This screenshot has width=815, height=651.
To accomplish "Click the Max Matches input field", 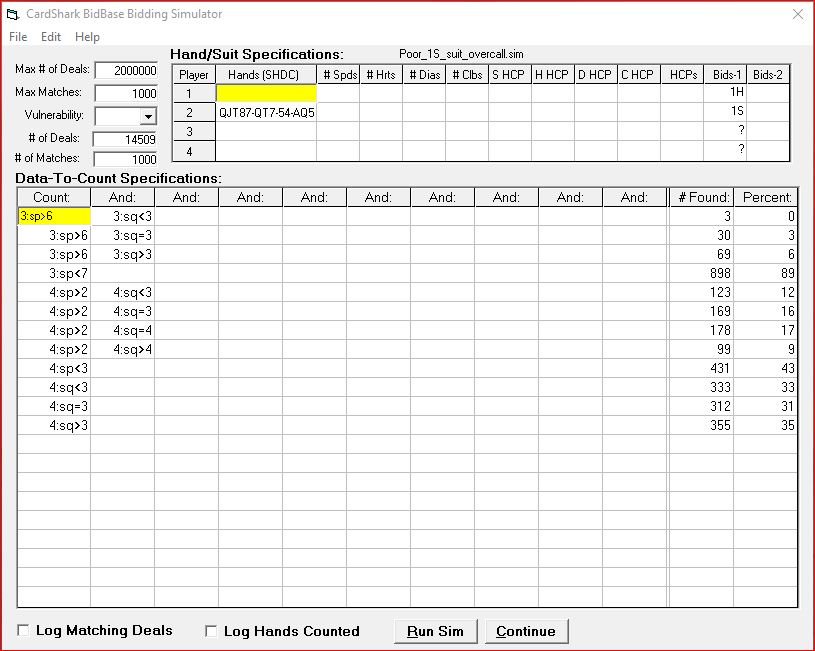I will pos(126,93).
